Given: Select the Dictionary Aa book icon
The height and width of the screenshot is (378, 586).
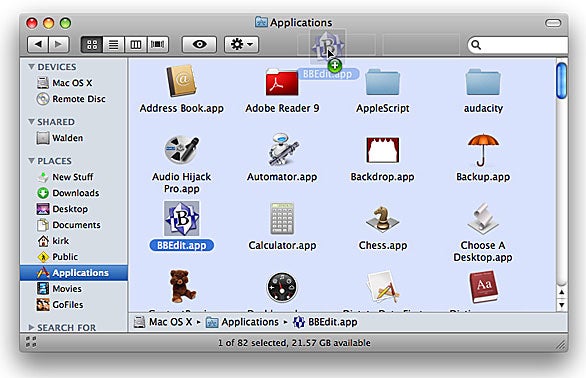Looking at the screenshot, I should coord(484,287).
